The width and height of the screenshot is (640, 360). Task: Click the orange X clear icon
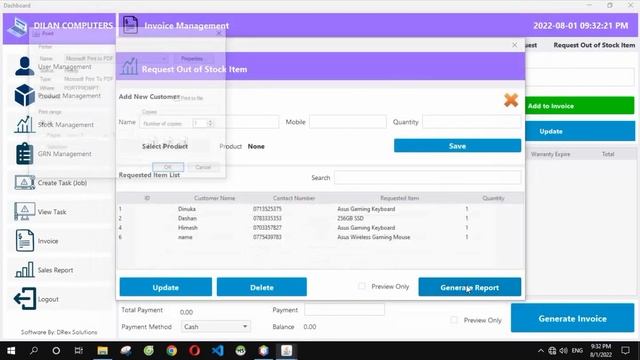(511, 100)
